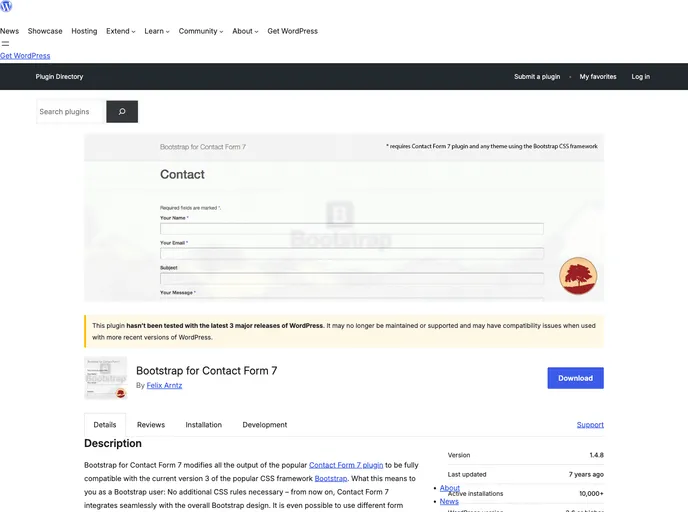Click the 'Description' heading

(113, 443)
